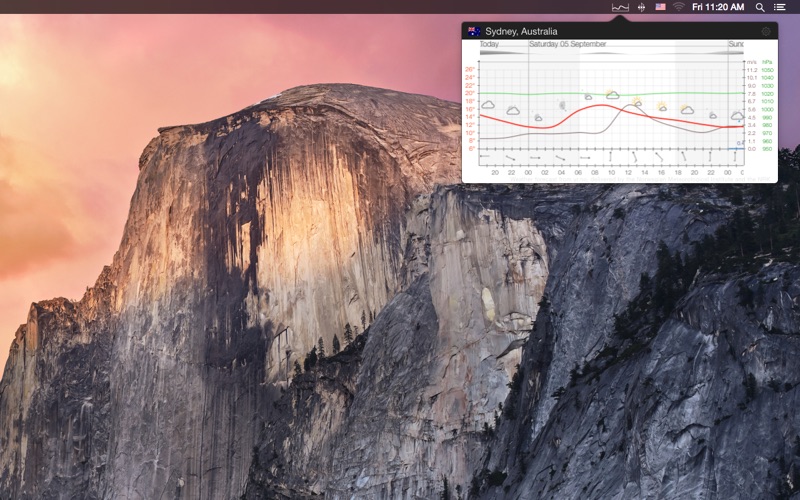Click the hPa pressure axis label

(767, 62)
